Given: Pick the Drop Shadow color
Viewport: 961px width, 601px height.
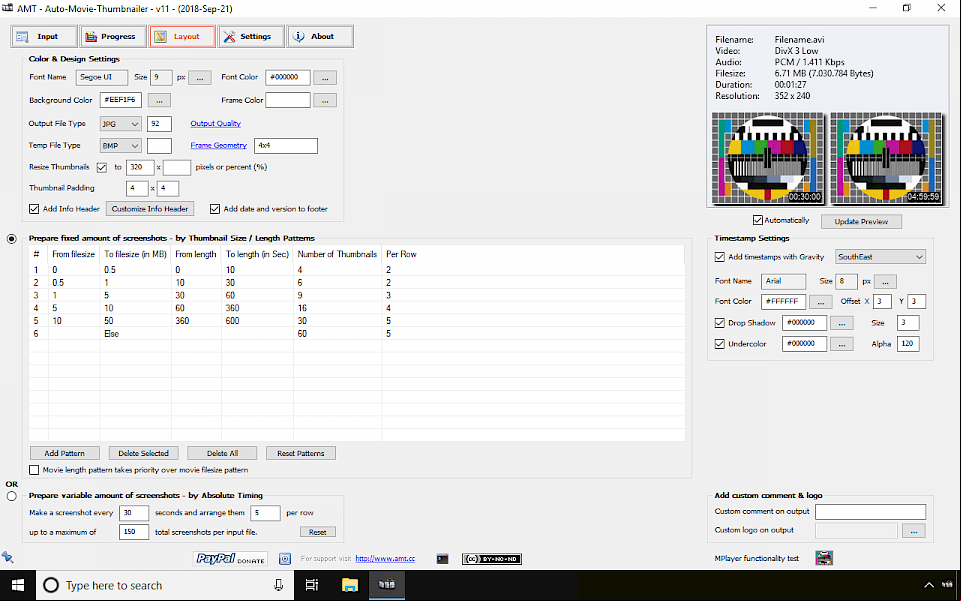Looking at the screenshot, I should point(842,323).
